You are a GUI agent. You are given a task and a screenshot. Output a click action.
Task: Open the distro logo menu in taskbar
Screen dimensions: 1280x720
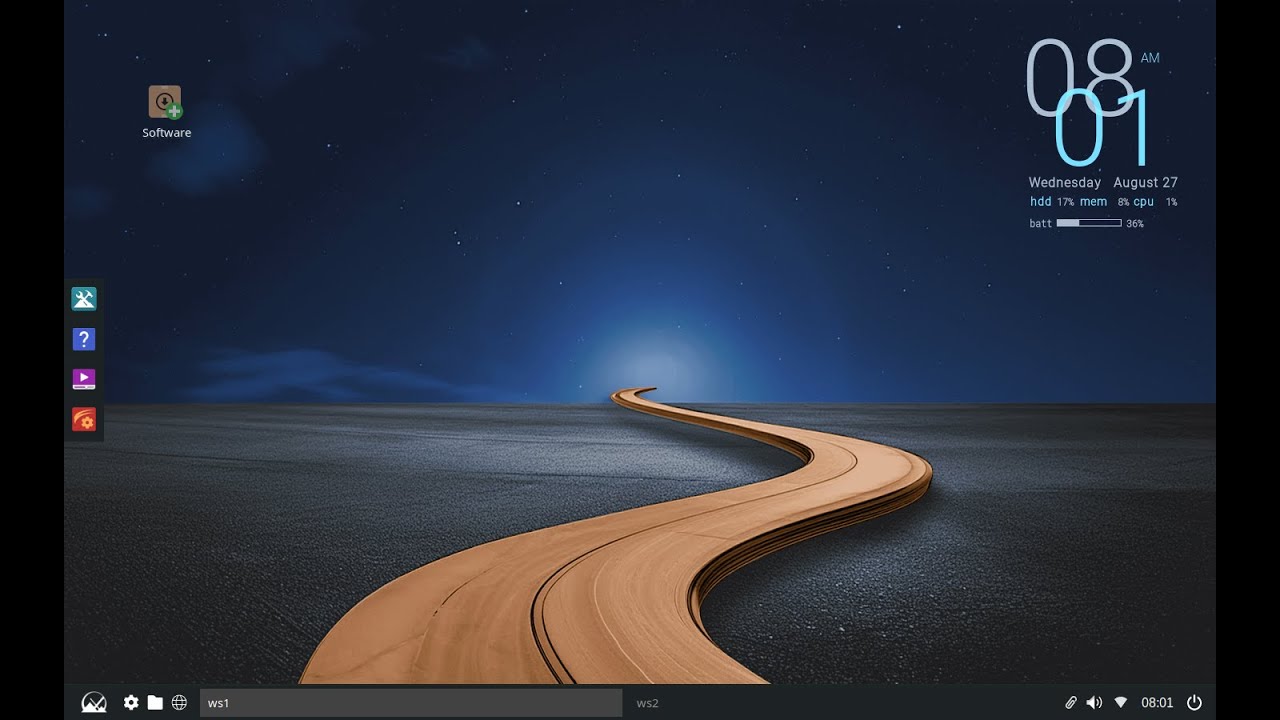coord(92,702)
